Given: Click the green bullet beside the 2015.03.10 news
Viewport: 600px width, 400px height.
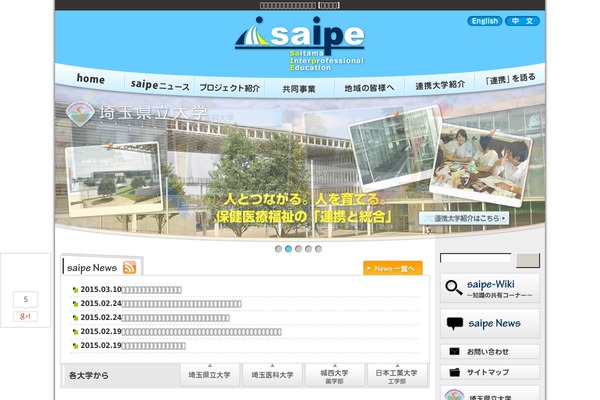Looking at the screenshot, I should point(75,290).
